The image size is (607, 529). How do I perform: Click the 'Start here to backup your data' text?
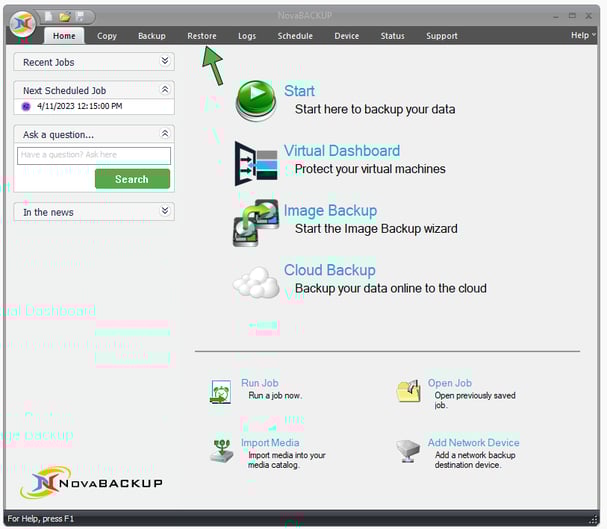375,110
